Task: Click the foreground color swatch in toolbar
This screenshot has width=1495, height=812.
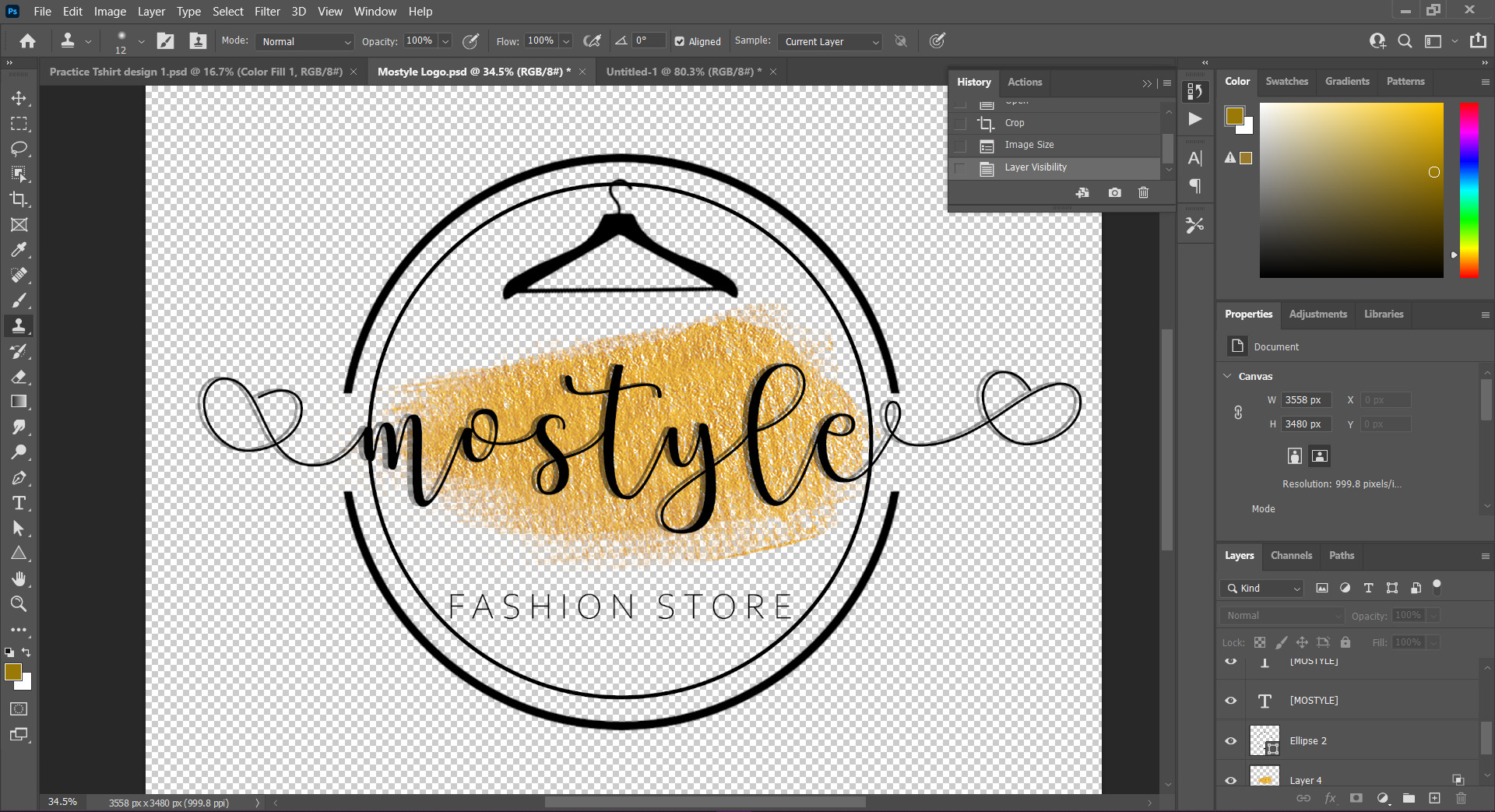Action: point(12,672)
